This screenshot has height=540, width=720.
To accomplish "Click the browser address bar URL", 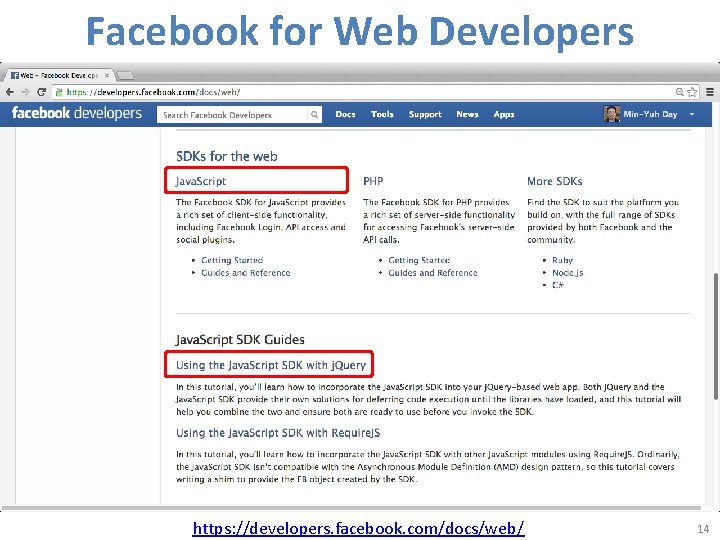I will [153, 92].
